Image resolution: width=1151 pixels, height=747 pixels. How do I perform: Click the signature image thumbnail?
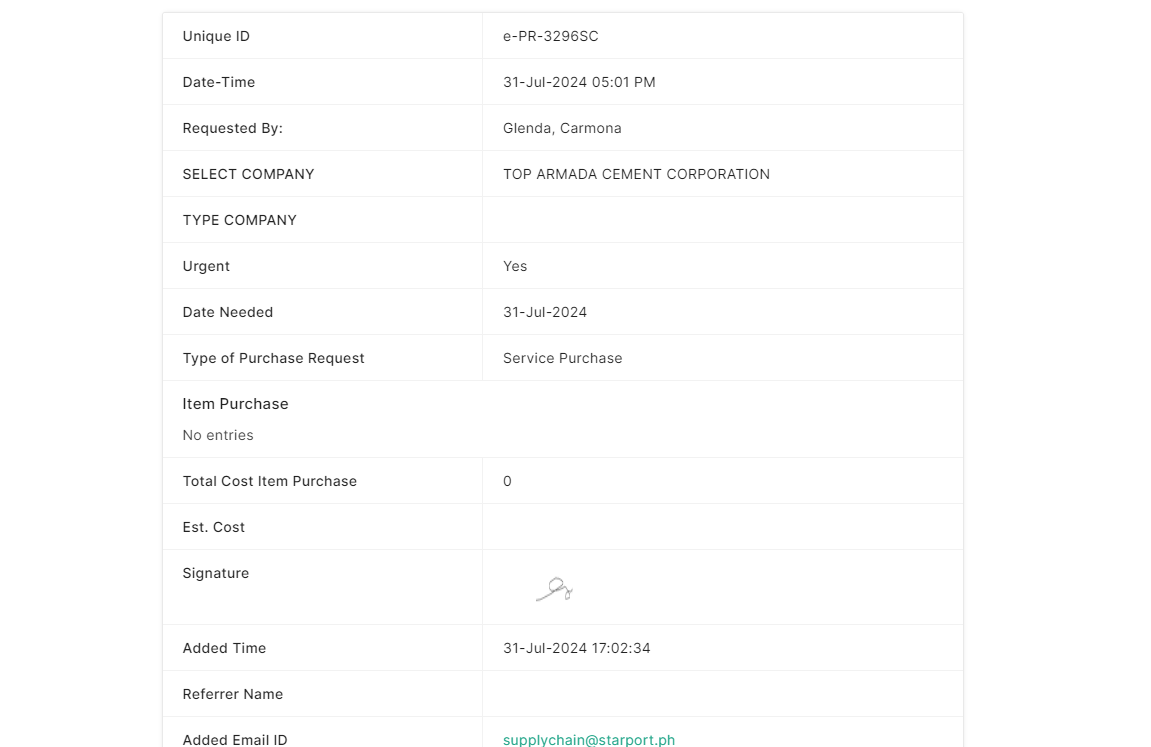pyautogui.click(x=554, y=589)
